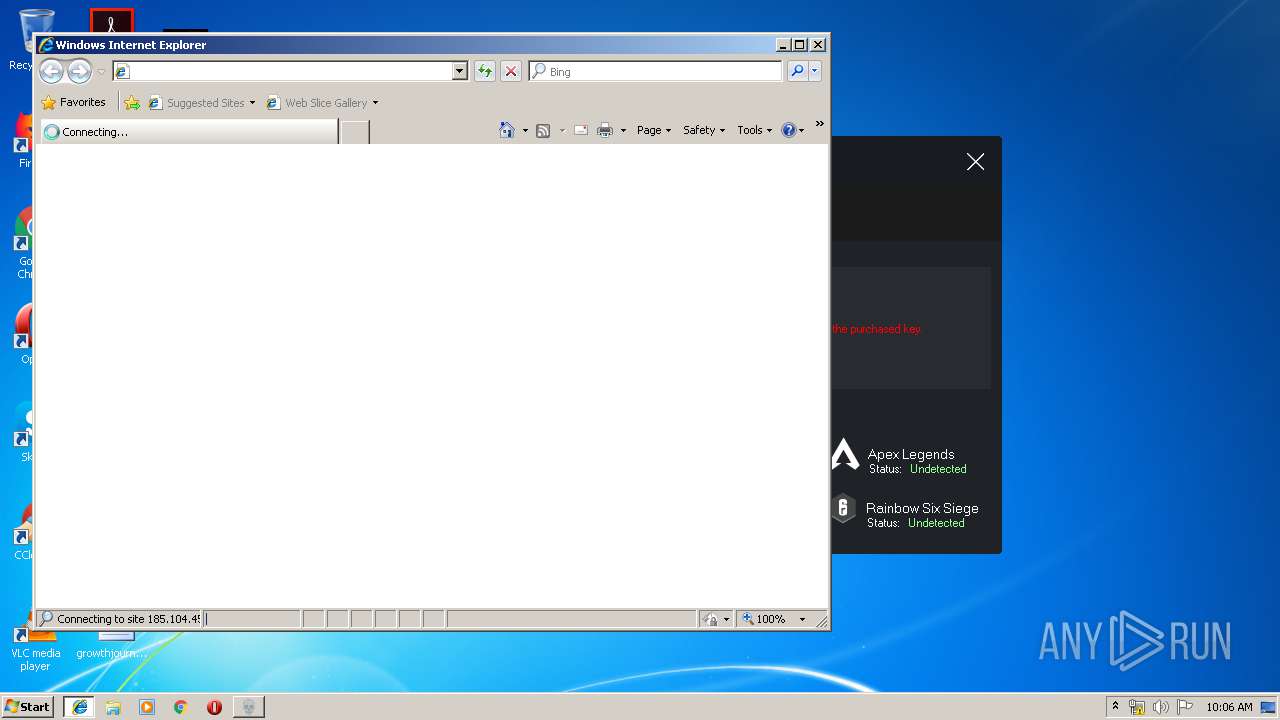Screen dimensions: 1280x720
Task: Click the Action Center flag icon
Action: 1185,707
